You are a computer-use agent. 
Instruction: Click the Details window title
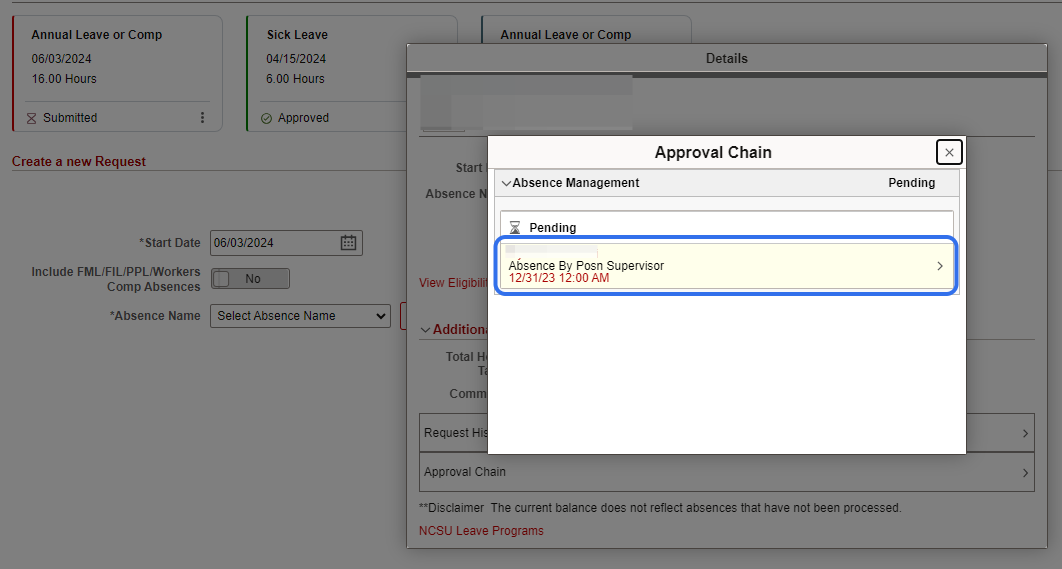click(727, 58)
